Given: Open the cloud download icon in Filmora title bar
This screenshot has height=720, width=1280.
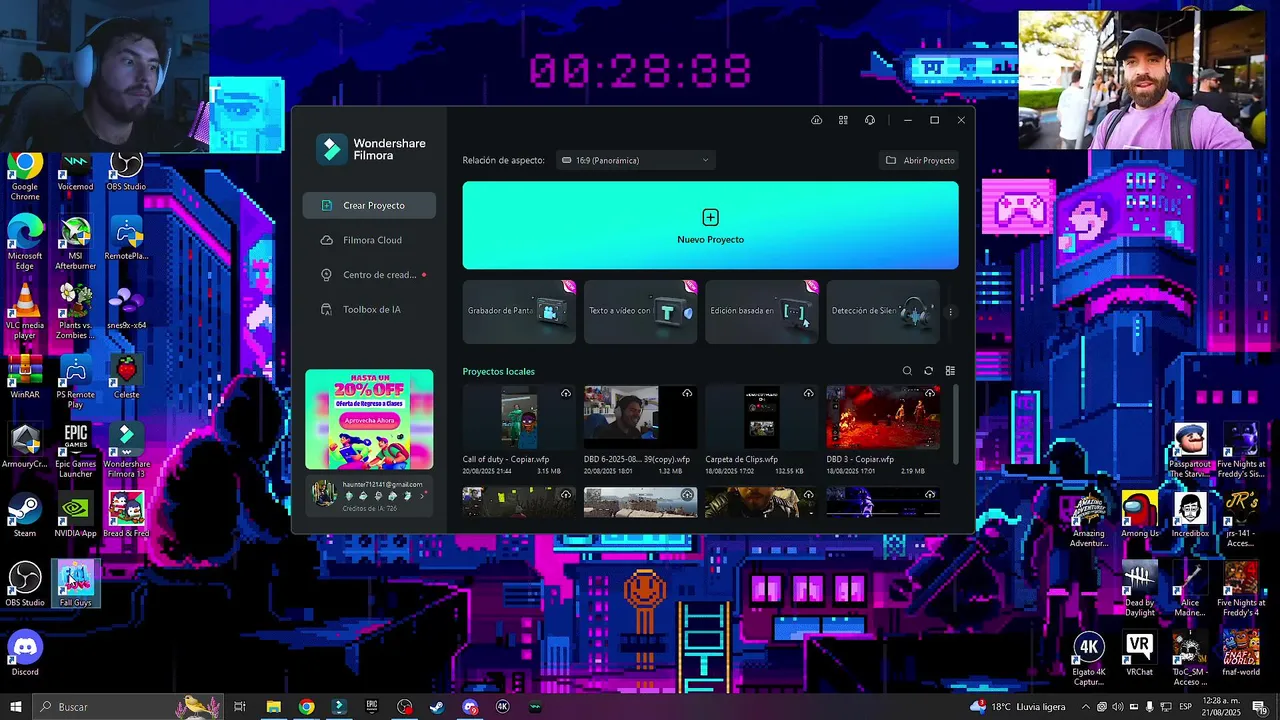Looking at the screenshot, I should pos(816,120).
